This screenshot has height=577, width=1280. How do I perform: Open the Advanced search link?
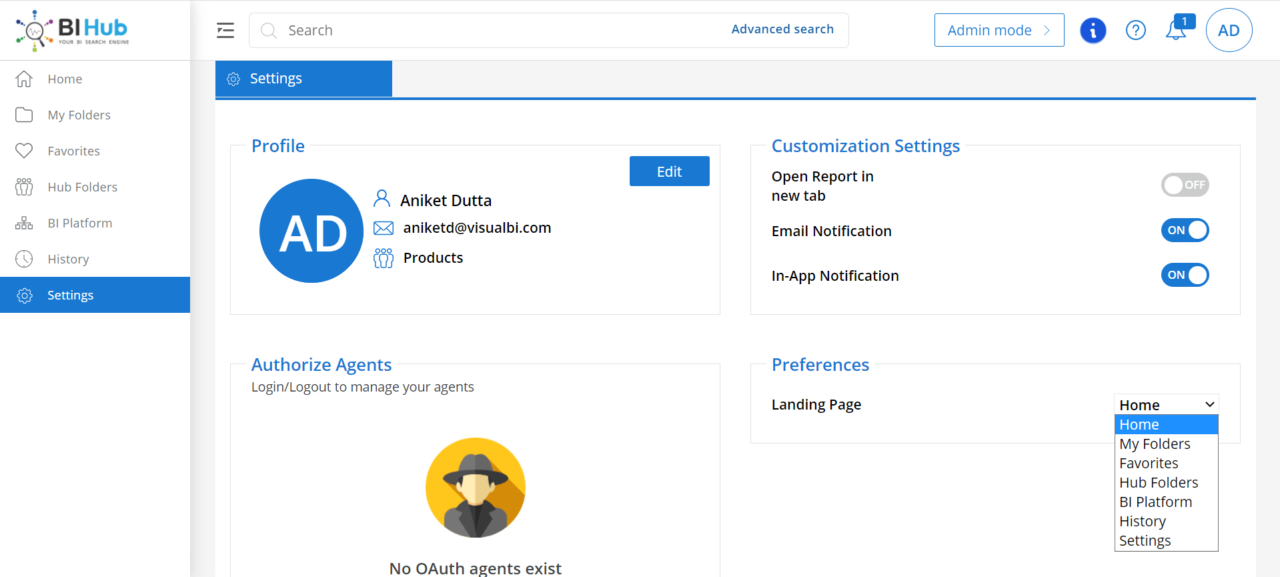pos(782,29)
